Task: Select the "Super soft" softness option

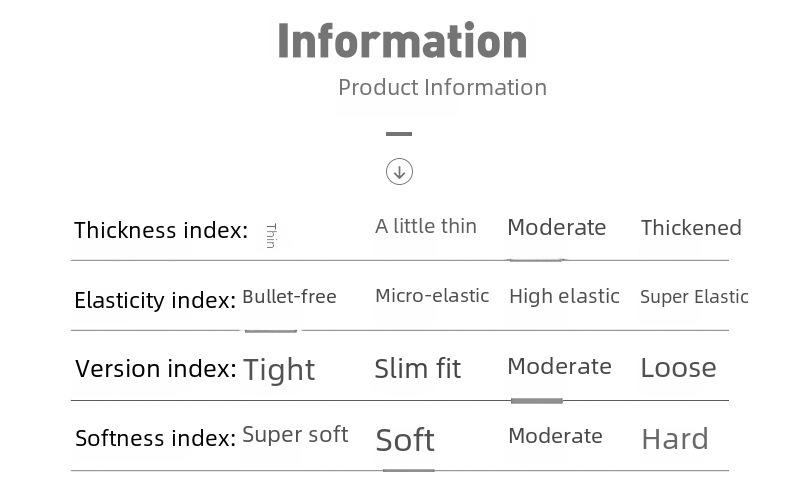Action: pyautogui.click(x=295, y=435)
